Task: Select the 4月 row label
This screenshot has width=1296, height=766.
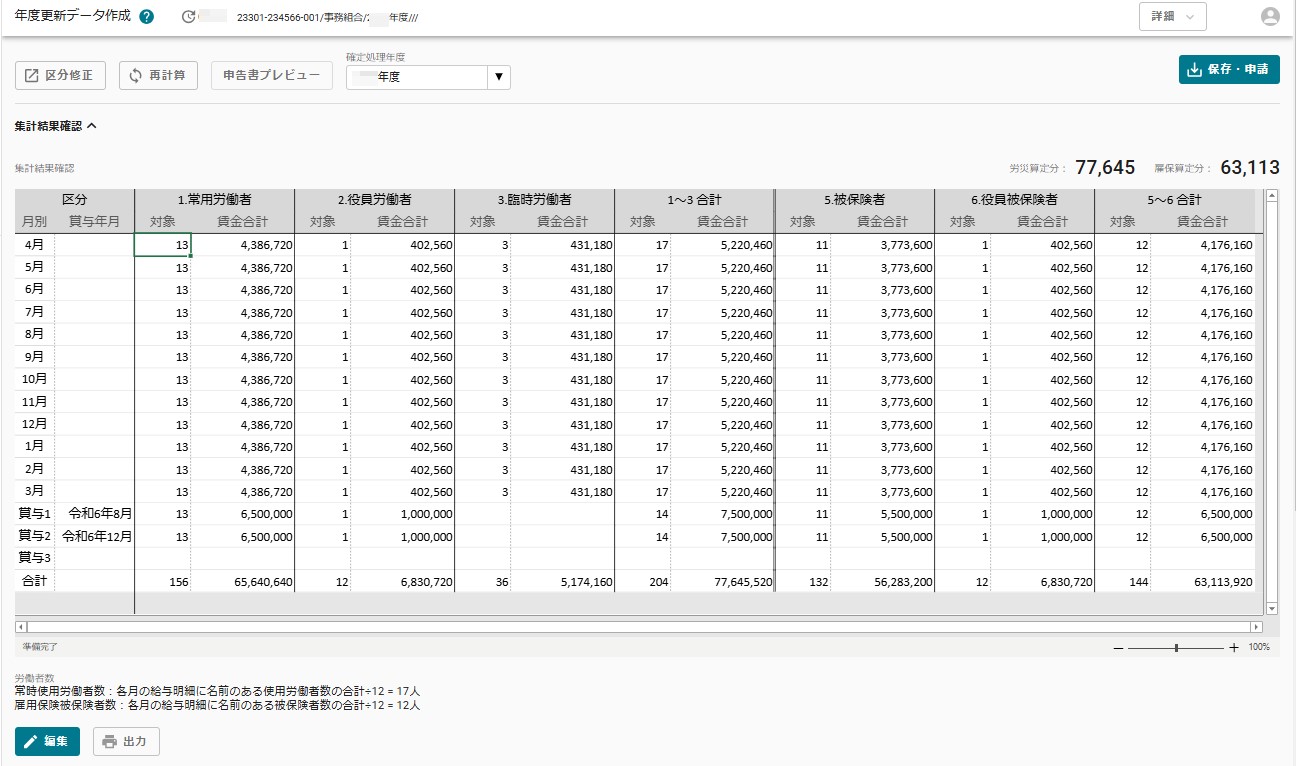Action: (x=35, y=245)
